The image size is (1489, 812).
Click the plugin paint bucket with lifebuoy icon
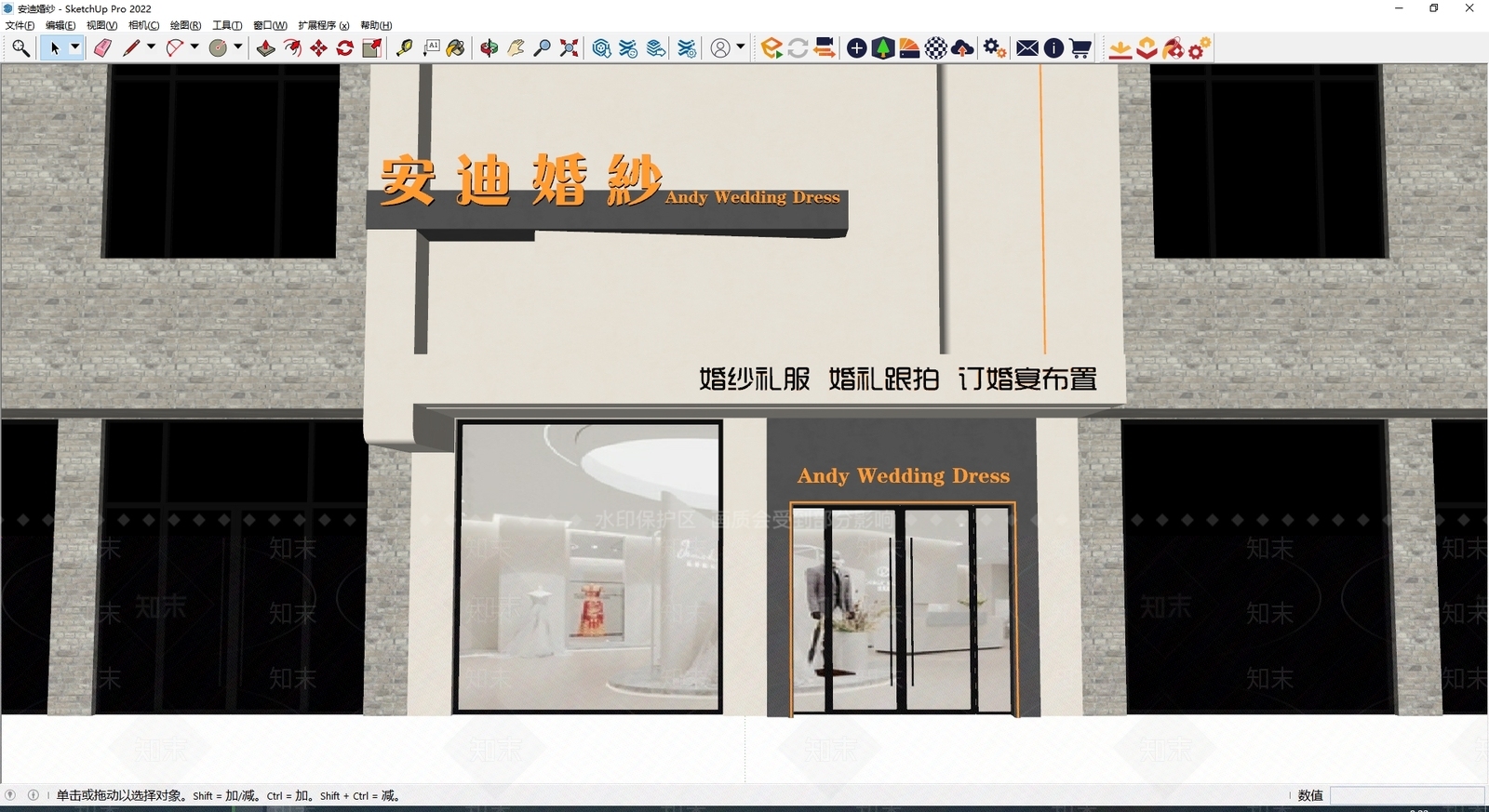tap(1174, 48)
